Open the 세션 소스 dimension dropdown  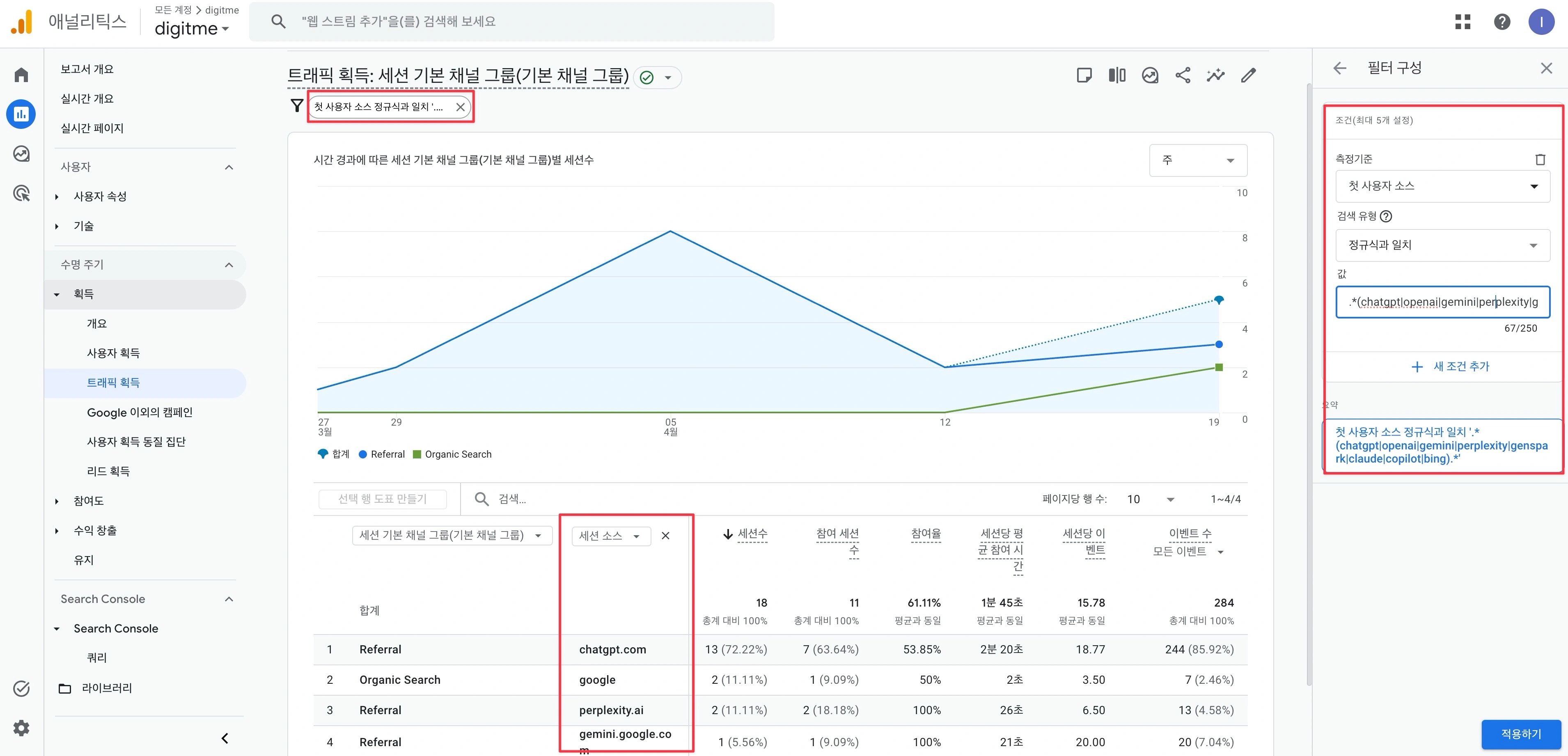pyautogui.click(x=610, y=536)
